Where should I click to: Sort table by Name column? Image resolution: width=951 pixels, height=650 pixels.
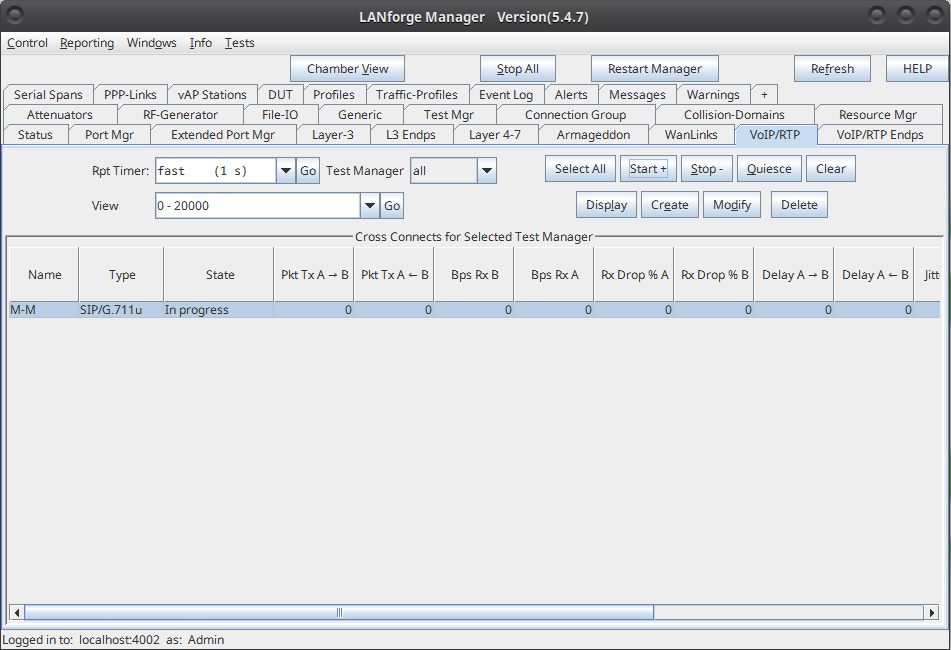tap(44, 275)
